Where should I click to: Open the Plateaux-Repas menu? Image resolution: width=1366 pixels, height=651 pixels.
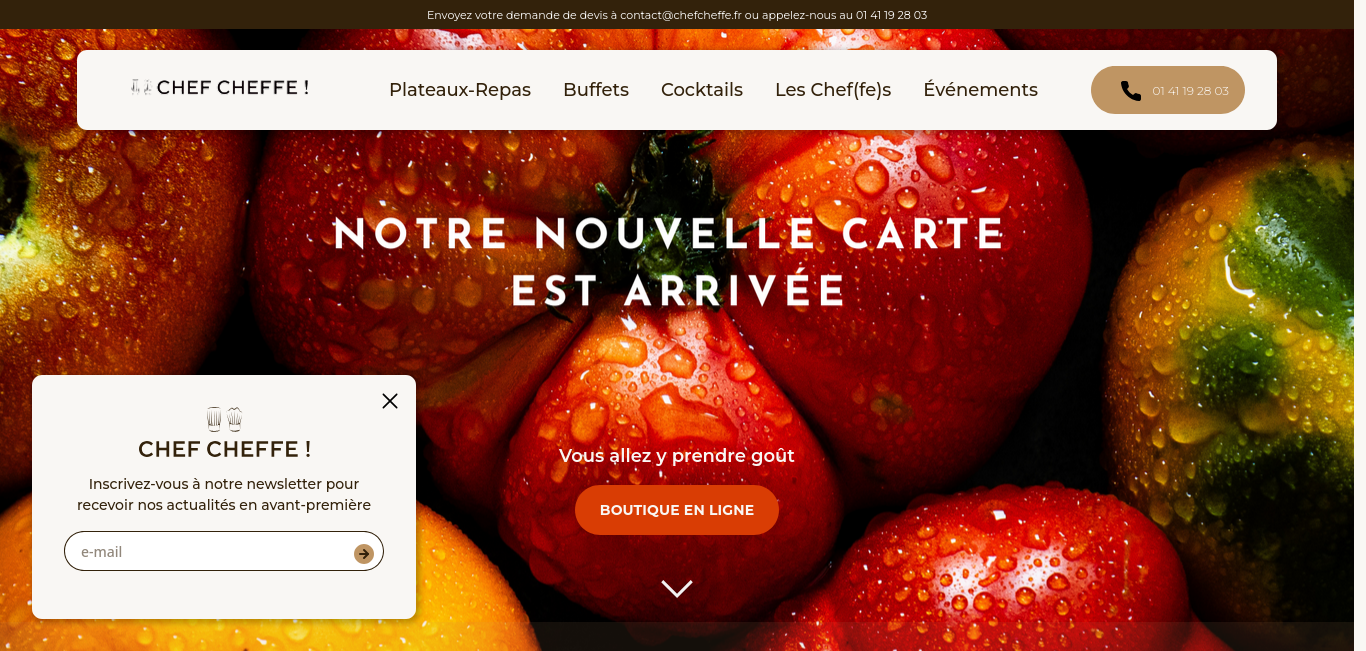[460, 90]
